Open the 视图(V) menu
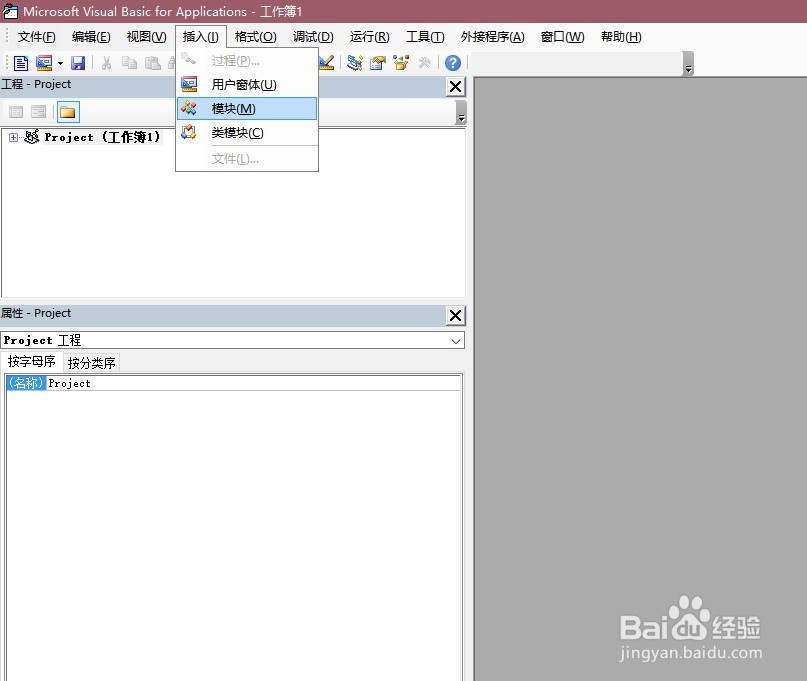 [147, 37]
